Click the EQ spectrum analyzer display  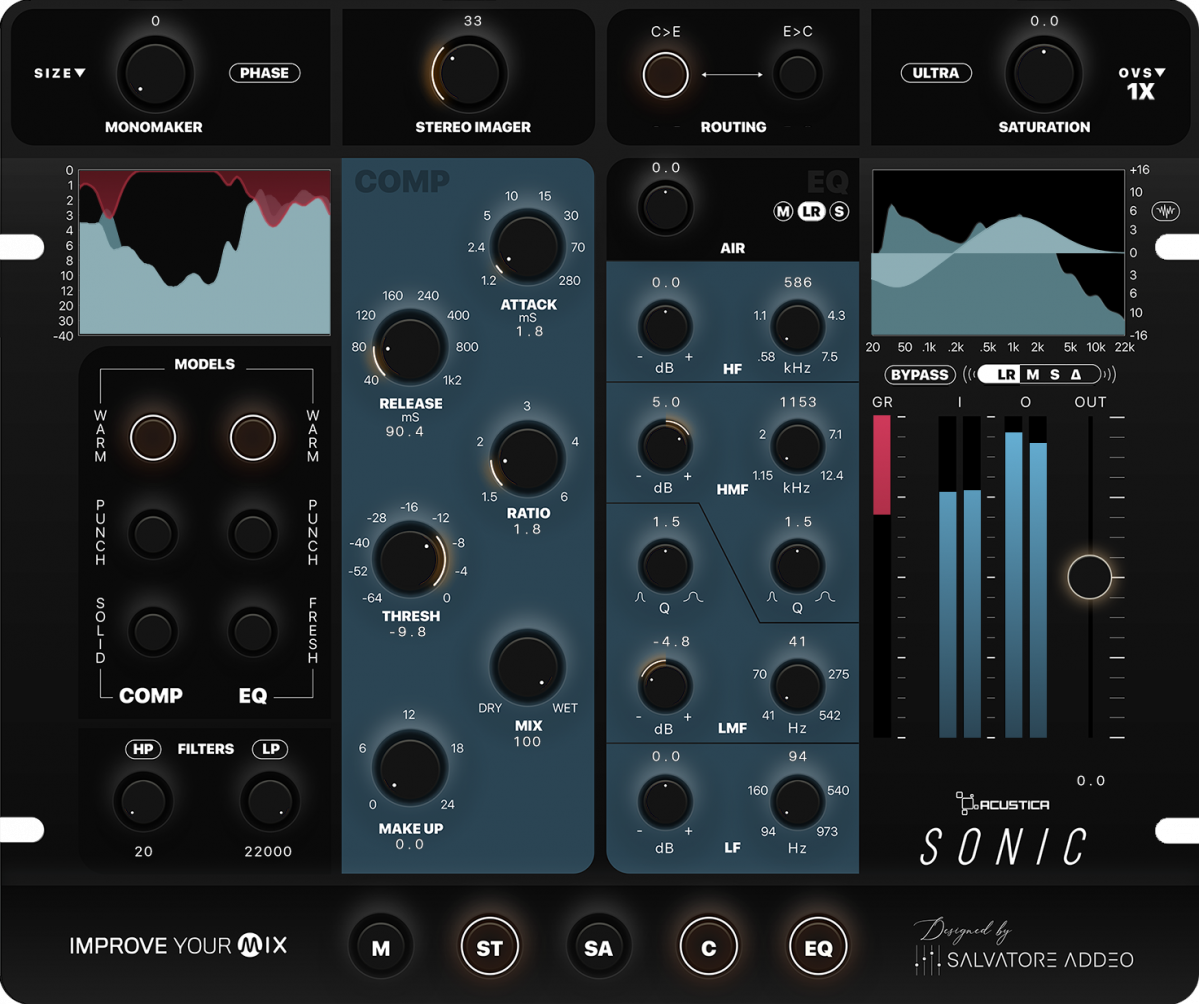point(999,252)
